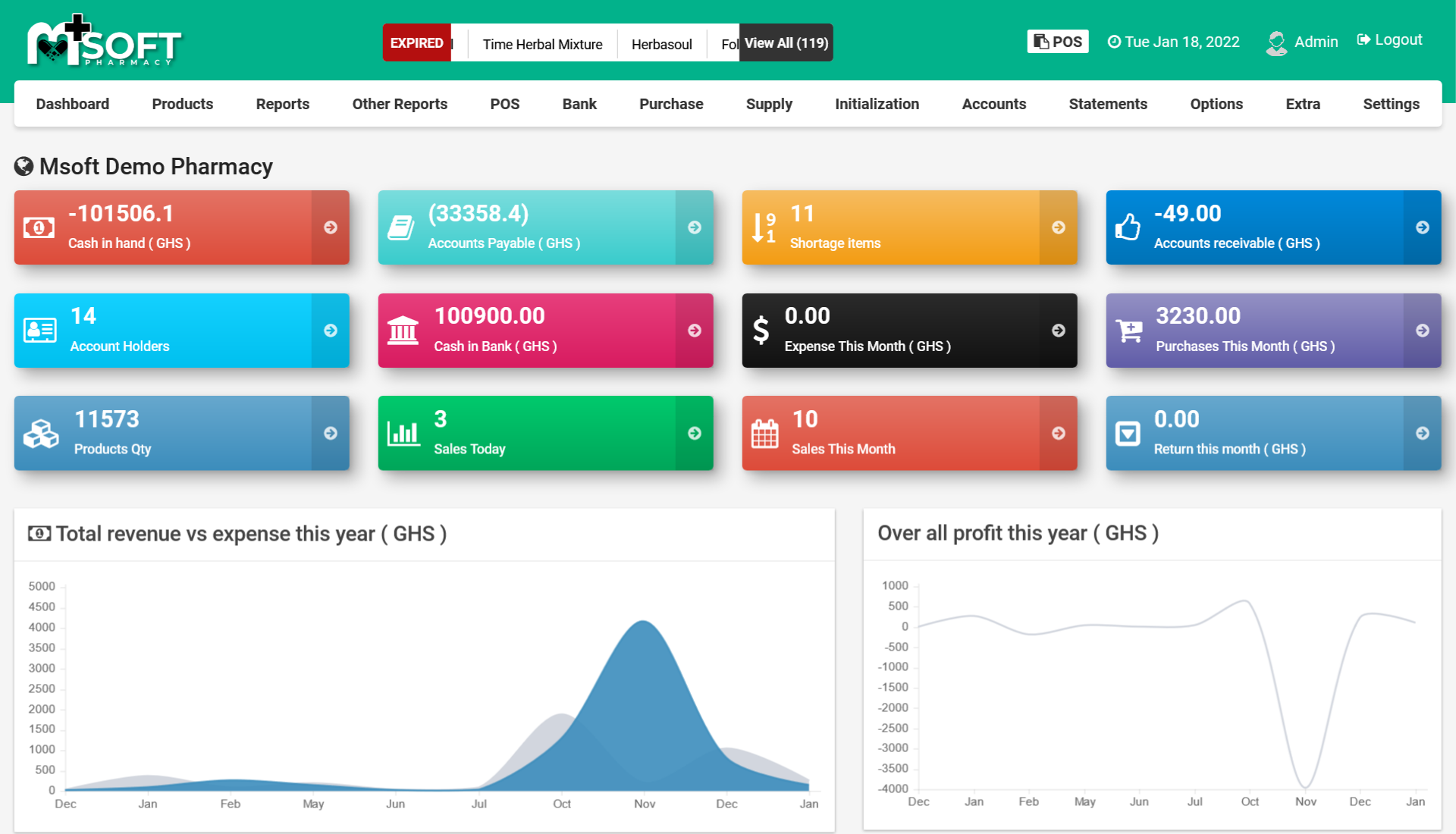Click the Accounts receivable thumbs-up icon
This screenshot has height=834, width=1456.
click(1128, 227)
